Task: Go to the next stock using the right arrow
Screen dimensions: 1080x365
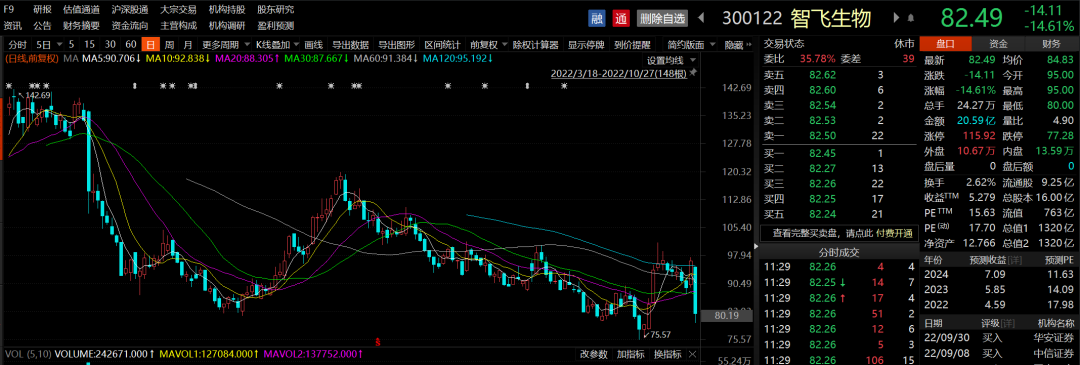Action: click(x=897, y=18)
